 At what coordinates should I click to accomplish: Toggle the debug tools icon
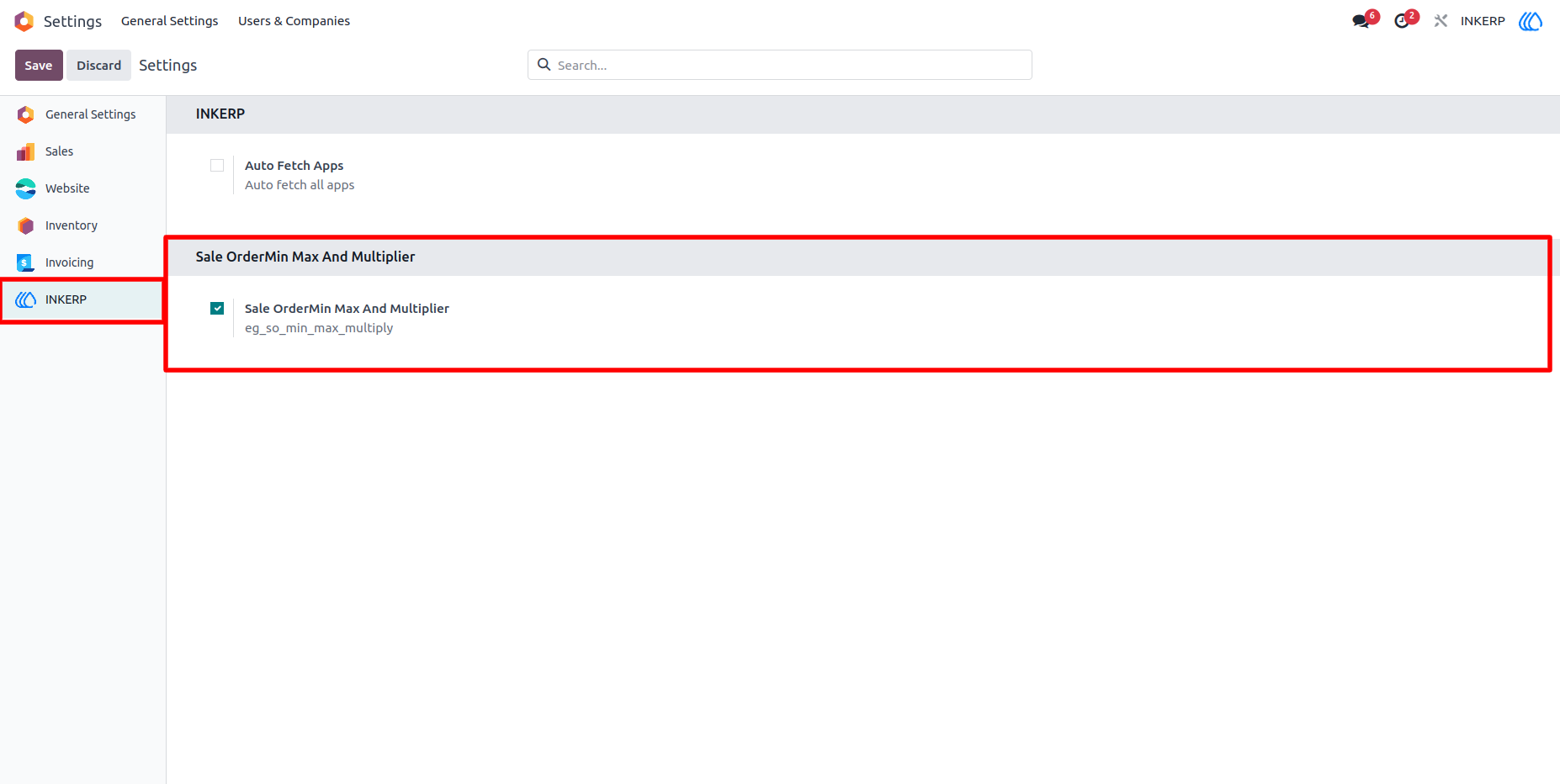(1441, 21)
